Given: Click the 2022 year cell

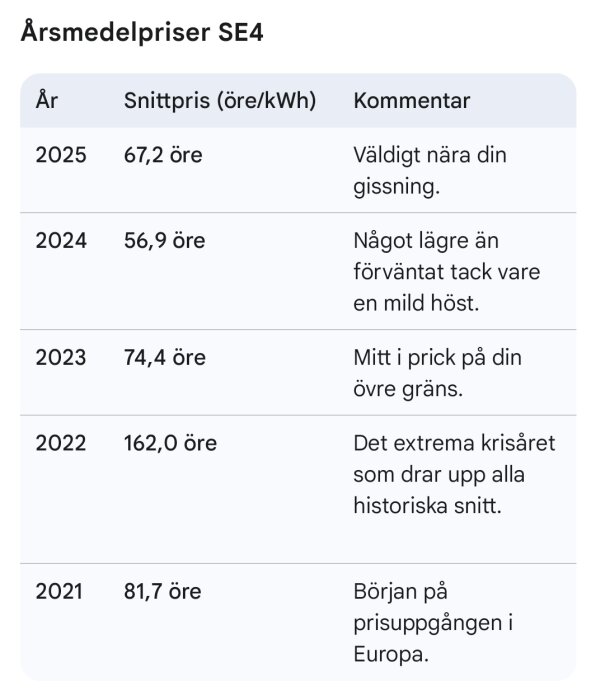Looking at the screenshot, I should 61,443.
